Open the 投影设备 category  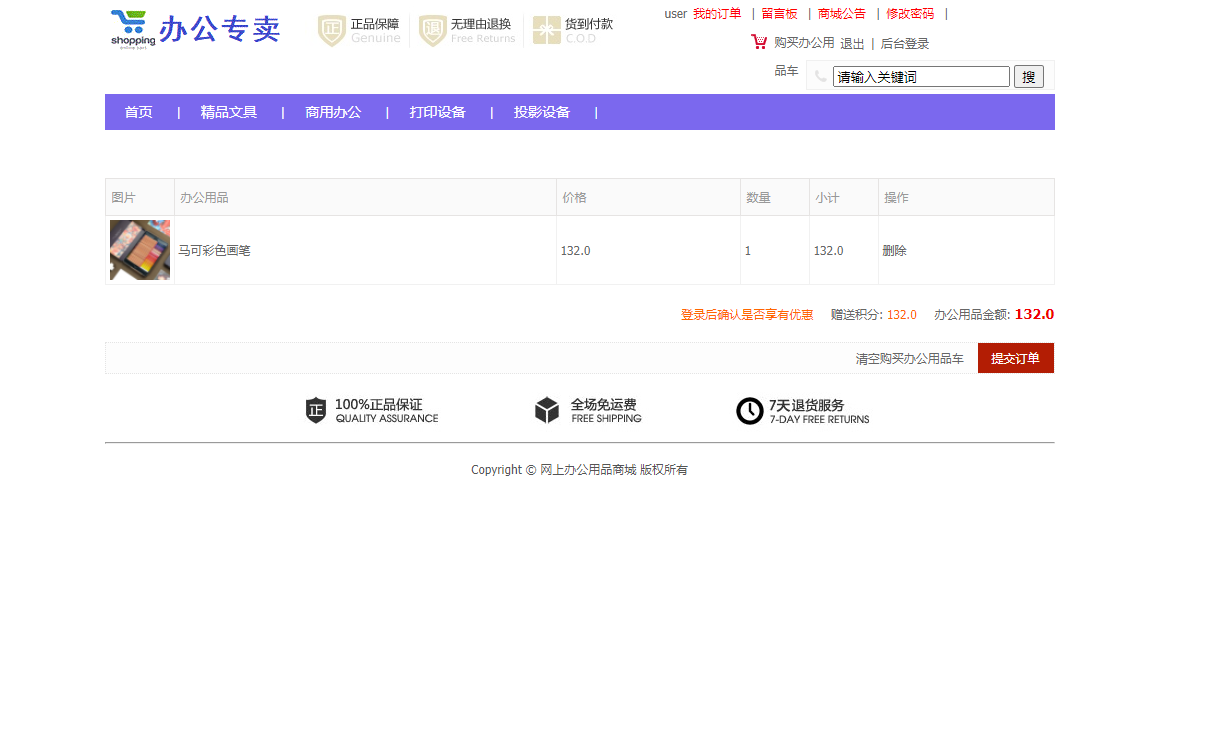pyautogui.click(x=541, y=112)
